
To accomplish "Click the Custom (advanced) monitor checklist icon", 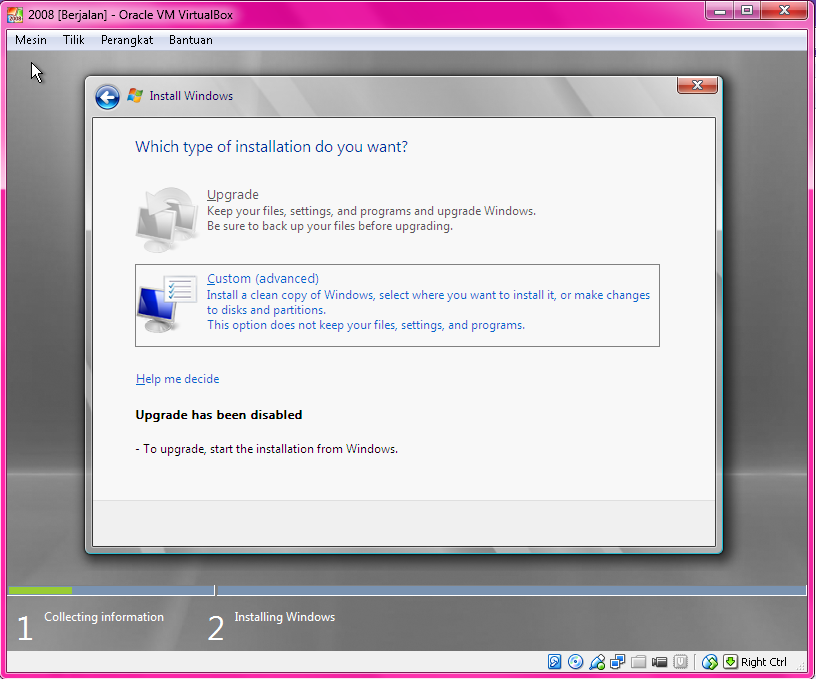I will (x=167, y=304).
